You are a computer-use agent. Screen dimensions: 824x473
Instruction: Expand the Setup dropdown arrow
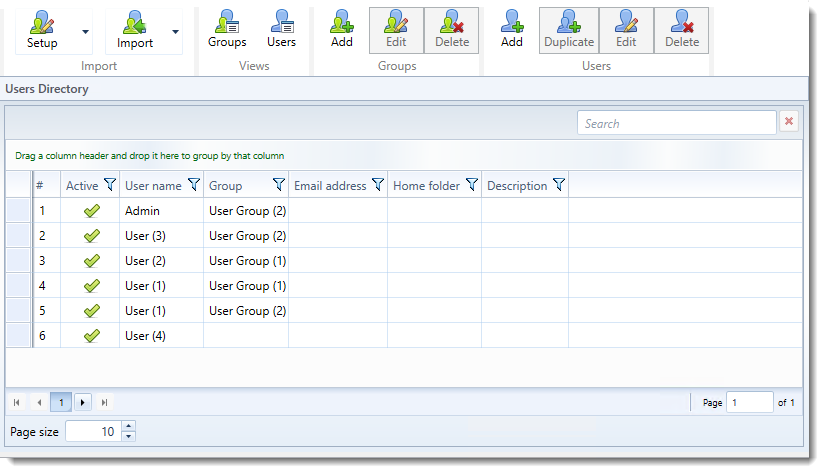pos(85,31)
